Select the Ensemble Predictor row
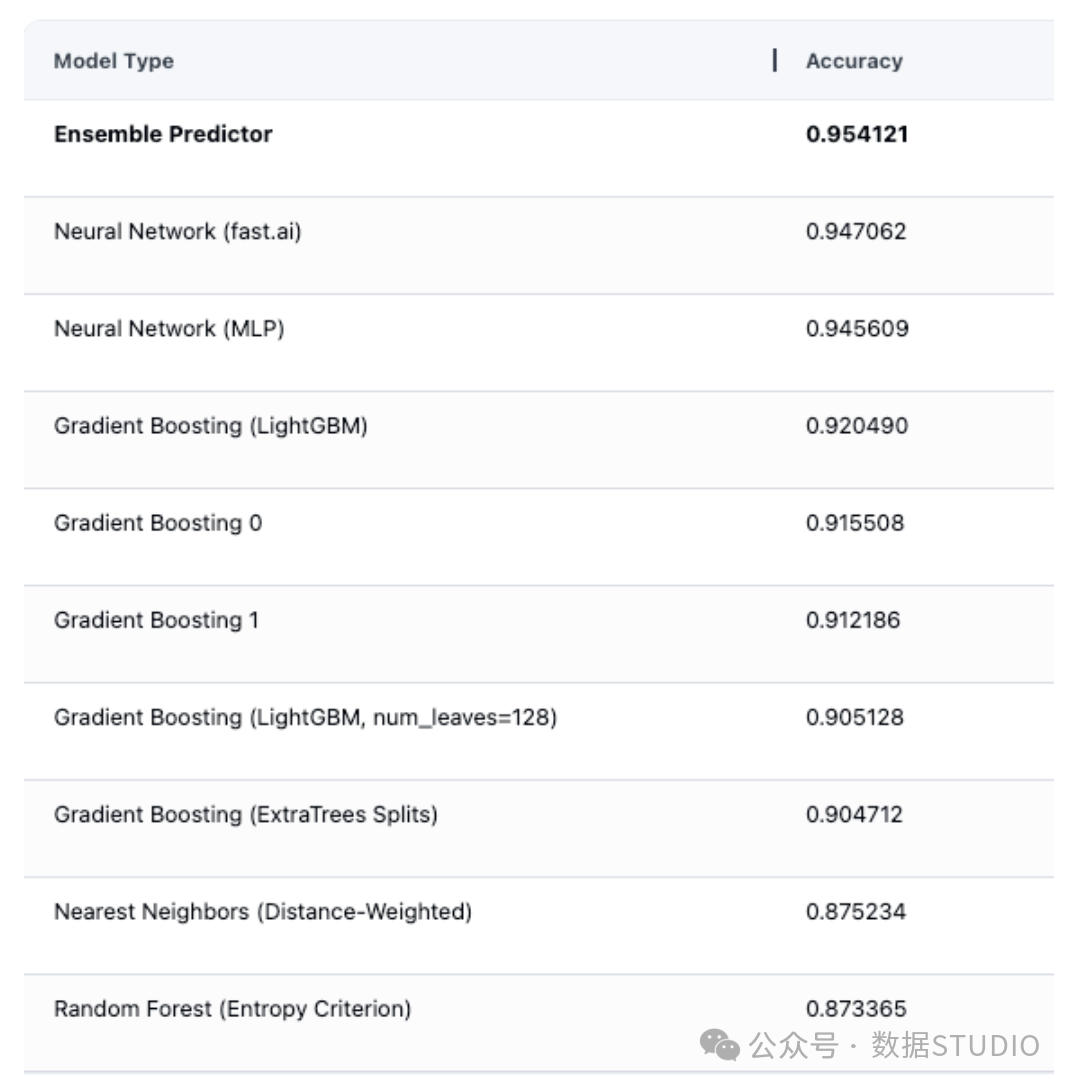 pos(539,148)
